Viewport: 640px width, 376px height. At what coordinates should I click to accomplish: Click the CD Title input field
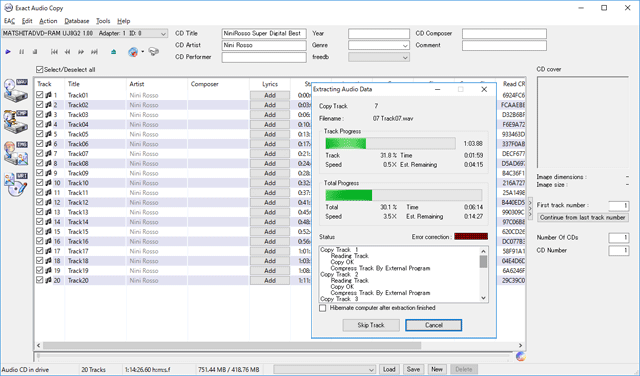tap(264, 33)
